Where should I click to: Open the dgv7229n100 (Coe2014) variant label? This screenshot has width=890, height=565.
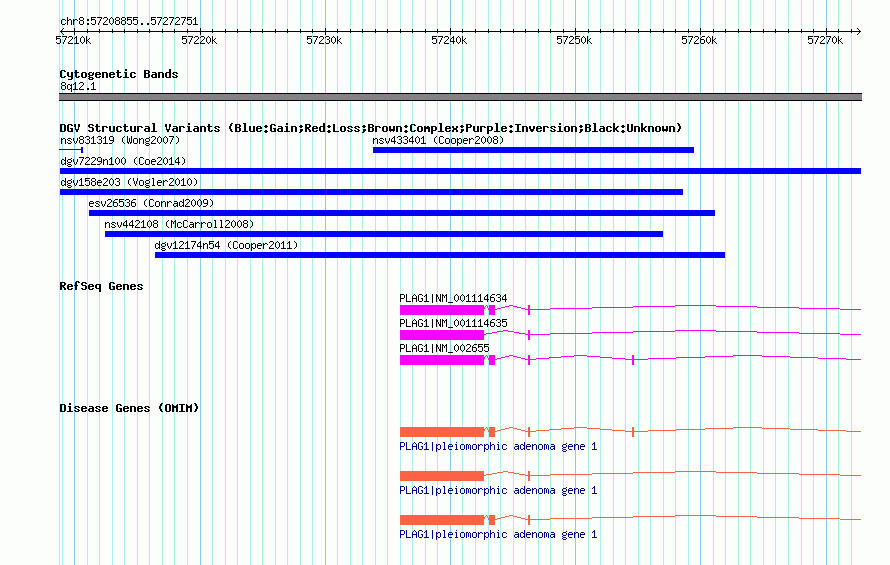click(123, 161)
